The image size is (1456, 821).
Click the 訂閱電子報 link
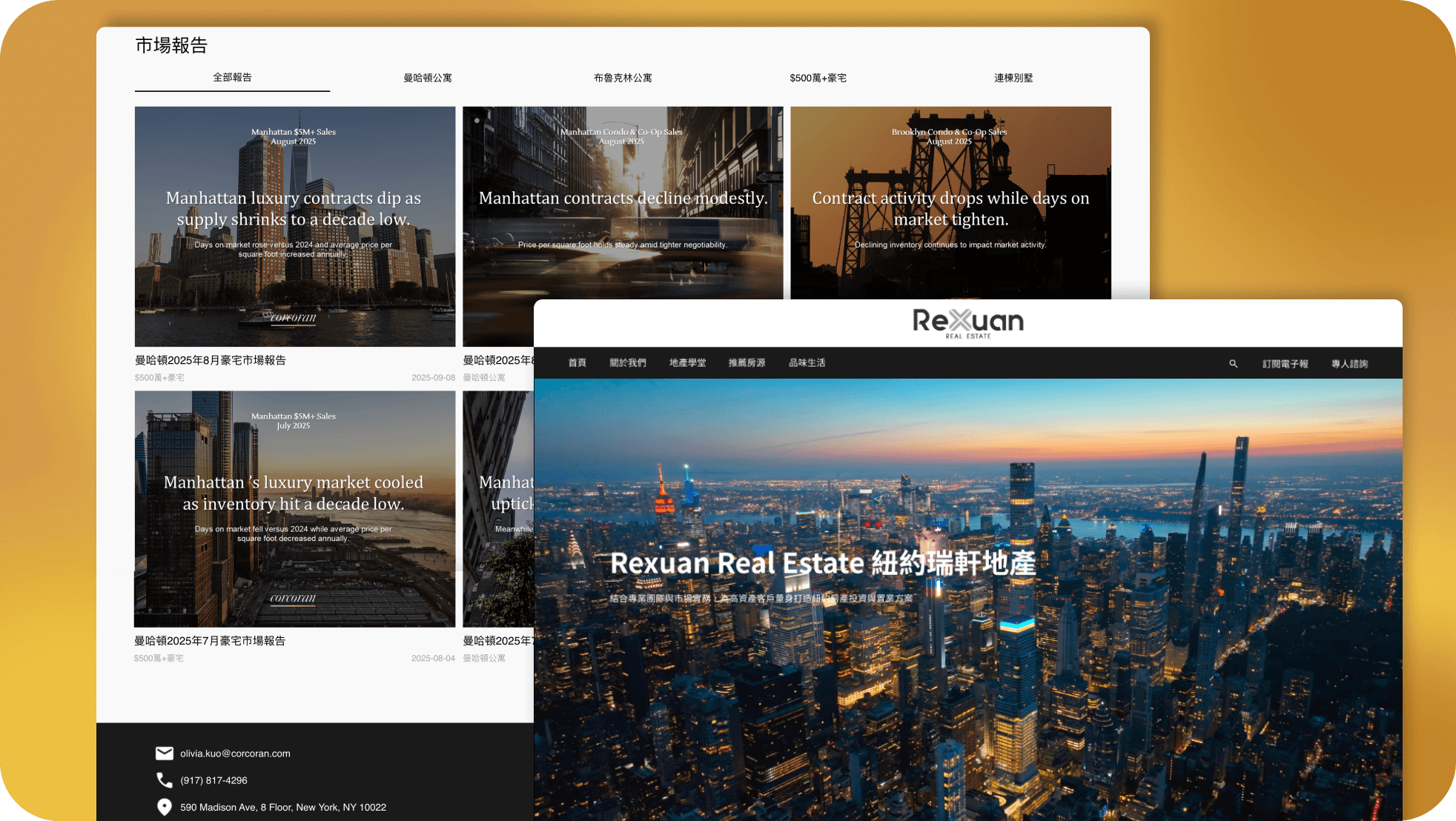(x=1285, y=364)
